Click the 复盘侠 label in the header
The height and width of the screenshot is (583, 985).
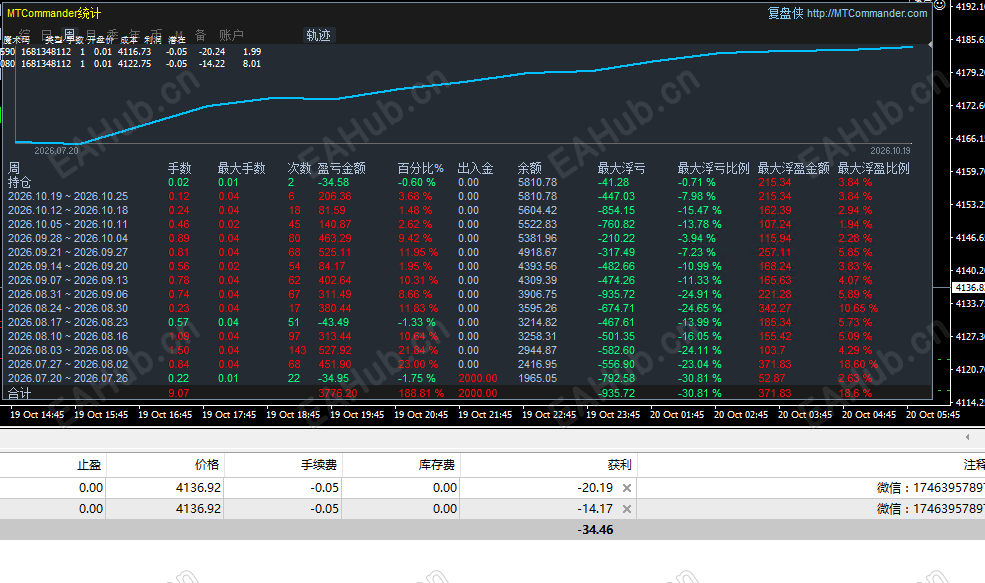[785, 13]
